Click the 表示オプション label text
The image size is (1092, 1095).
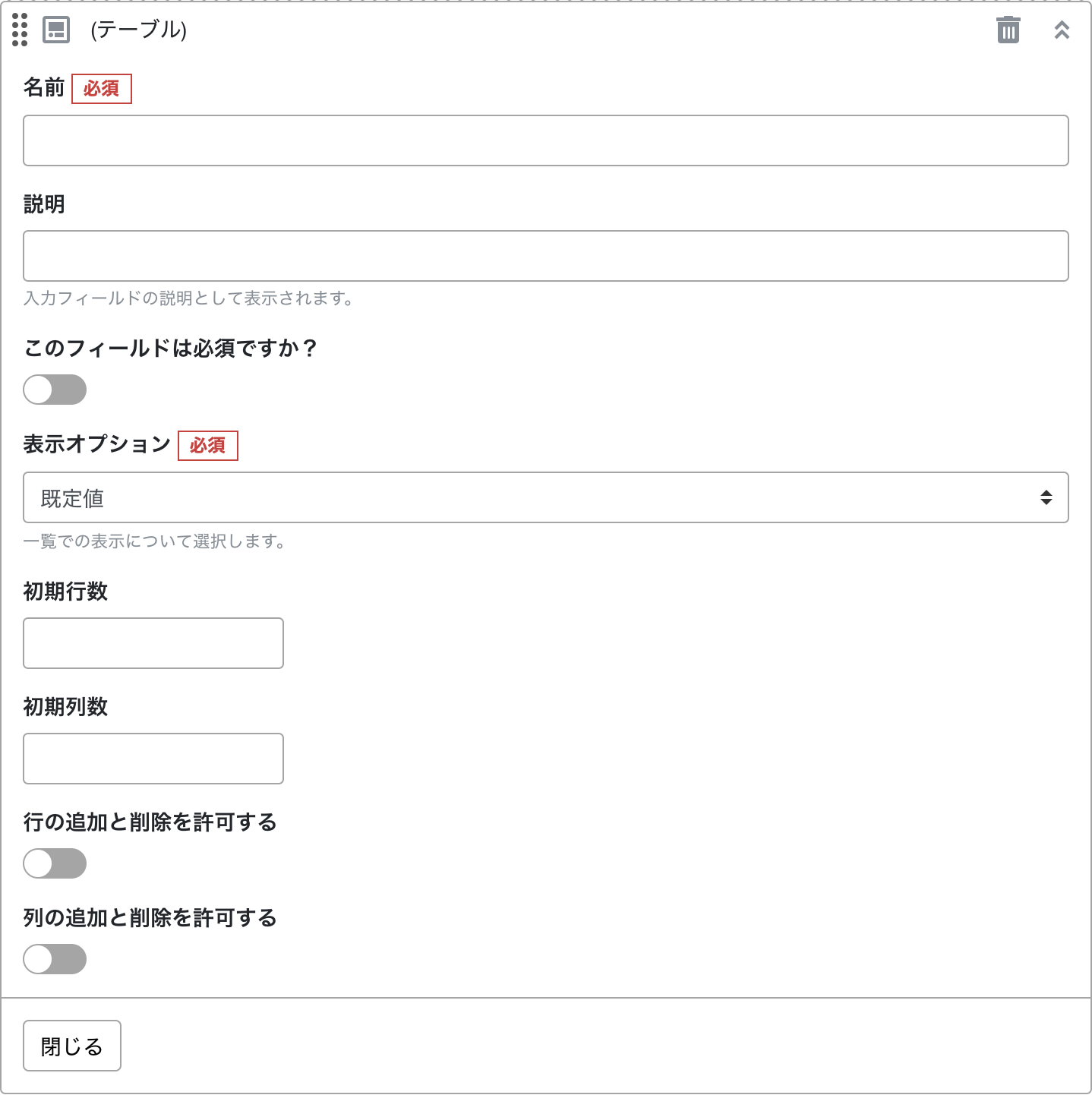coord(97,444)
